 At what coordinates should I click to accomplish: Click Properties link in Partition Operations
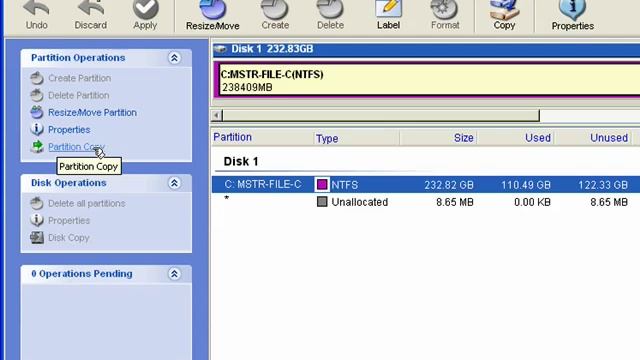coord(69,130)
